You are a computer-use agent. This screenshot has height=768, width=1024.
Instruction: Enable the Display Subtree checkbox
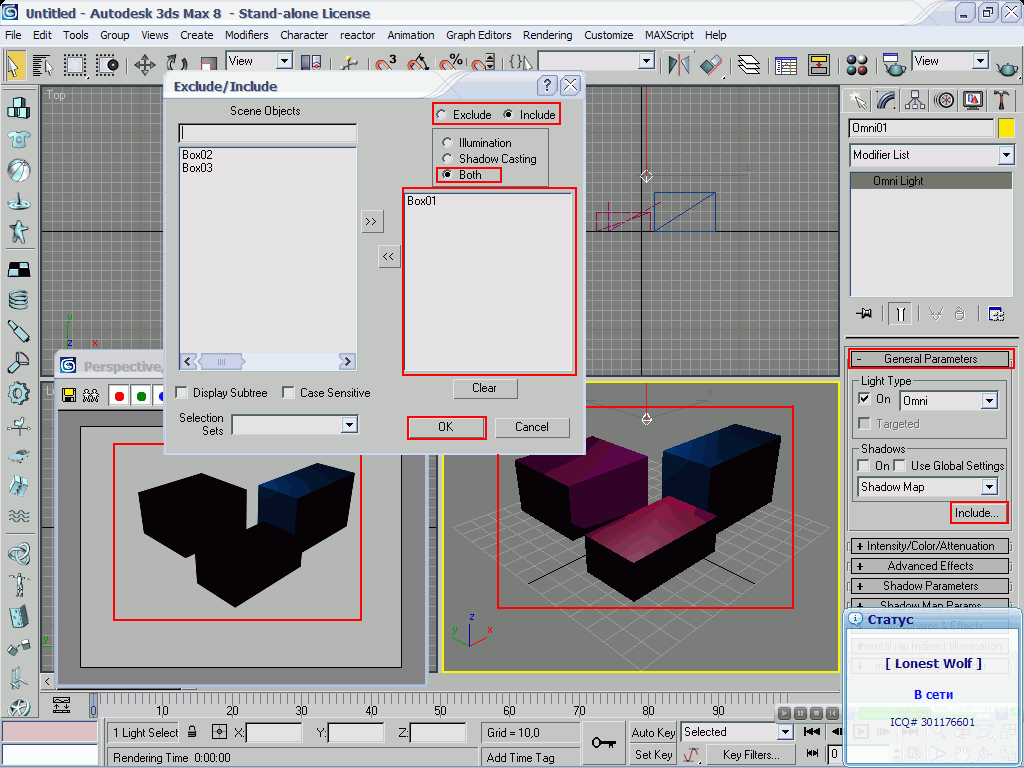182,393
